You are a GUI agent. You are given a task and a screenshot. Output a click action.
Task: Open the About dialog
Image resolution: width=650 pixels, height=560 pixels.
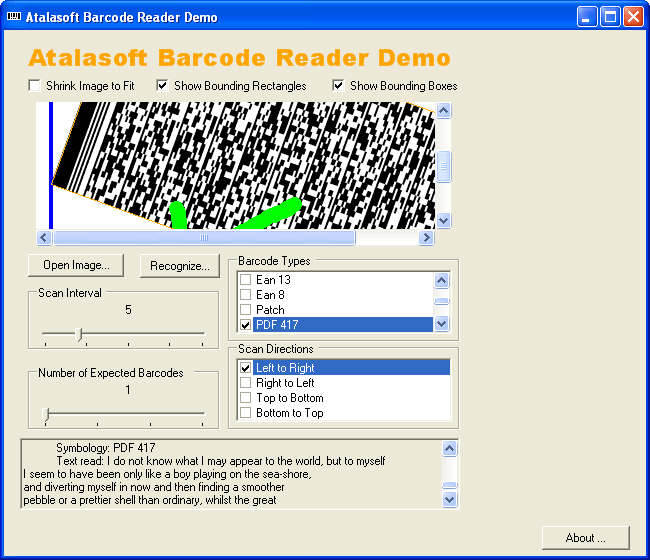pos(585,538)
